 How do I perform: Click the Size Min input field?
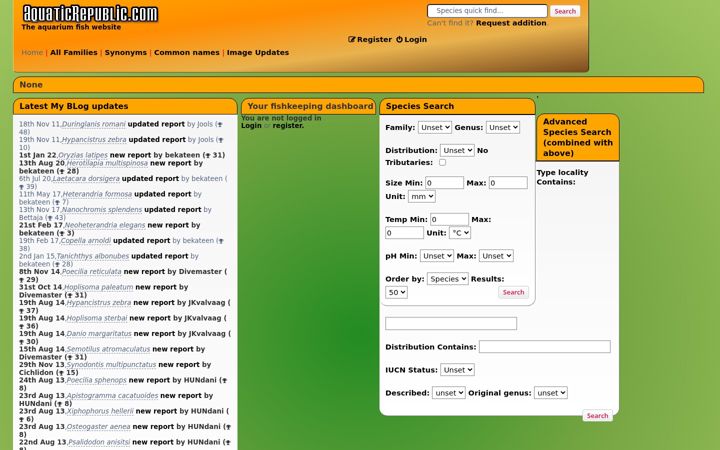point(444,183)
